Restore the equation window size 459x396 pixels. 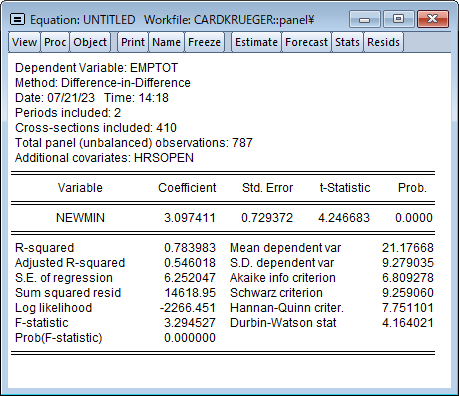(x=399, y=19)
